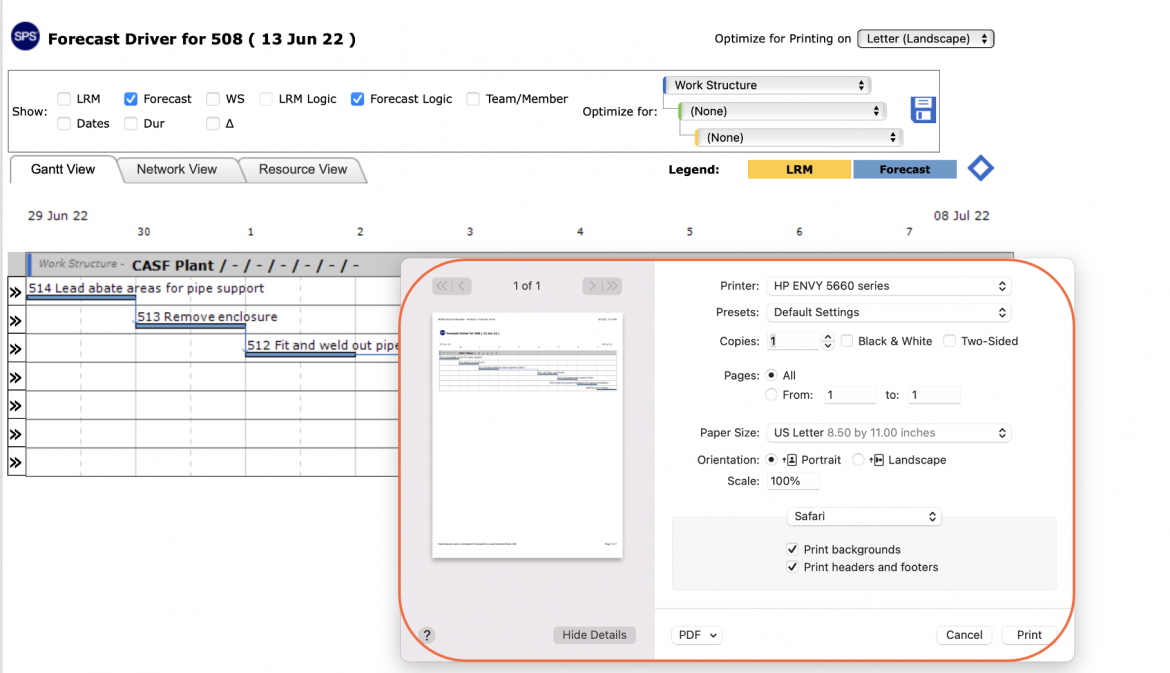The width and height of the screenshot is (1170, 673).
Task: Expand row arrows for 513 Remove enclosure
Action: (x=16, y=321)
